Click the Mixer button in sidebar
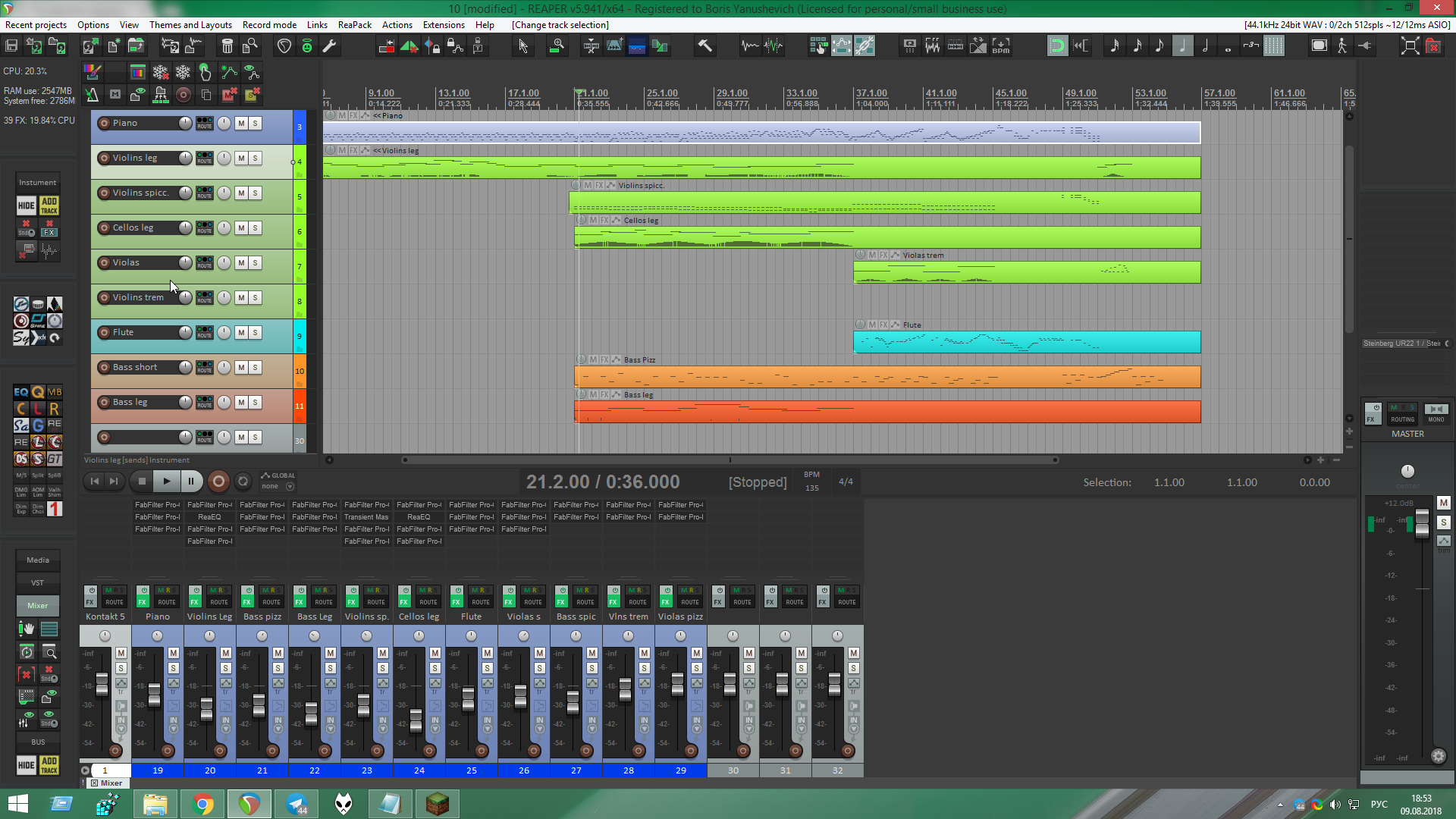The height and width of the screenshot is (819, 1456). pos(38,606)
